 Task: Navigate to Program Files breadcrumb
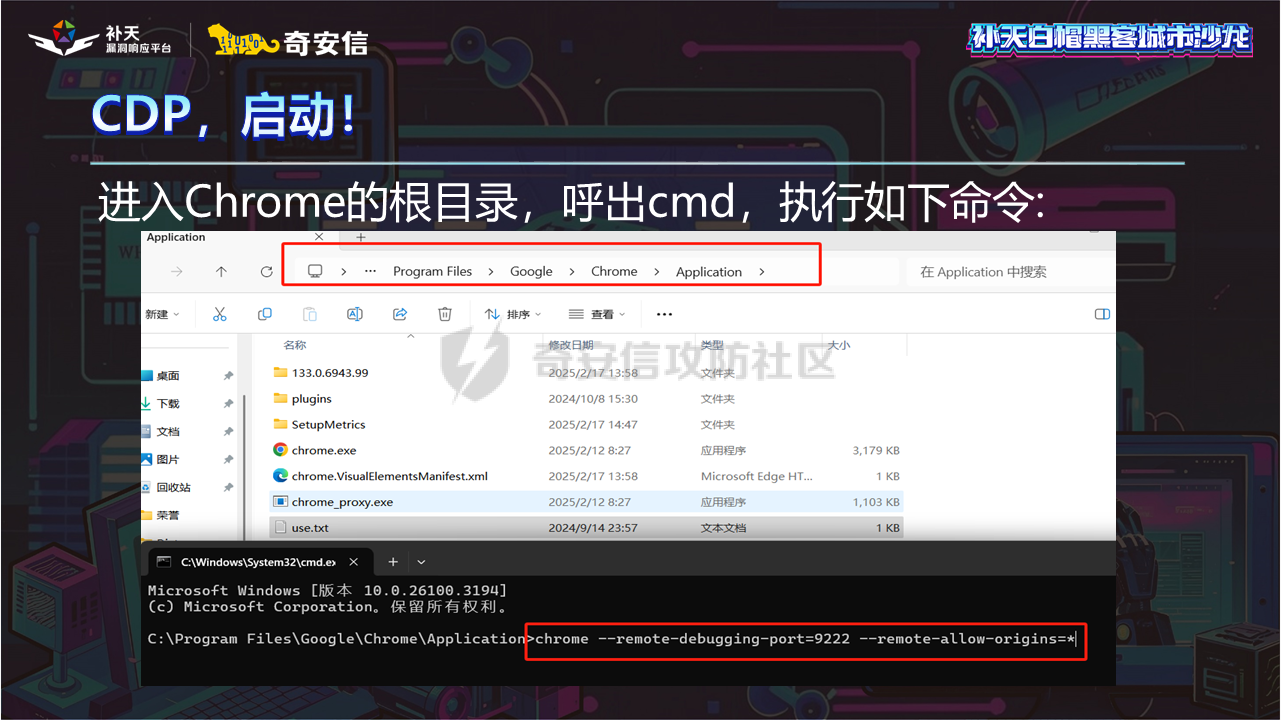(x=432, y=271)
